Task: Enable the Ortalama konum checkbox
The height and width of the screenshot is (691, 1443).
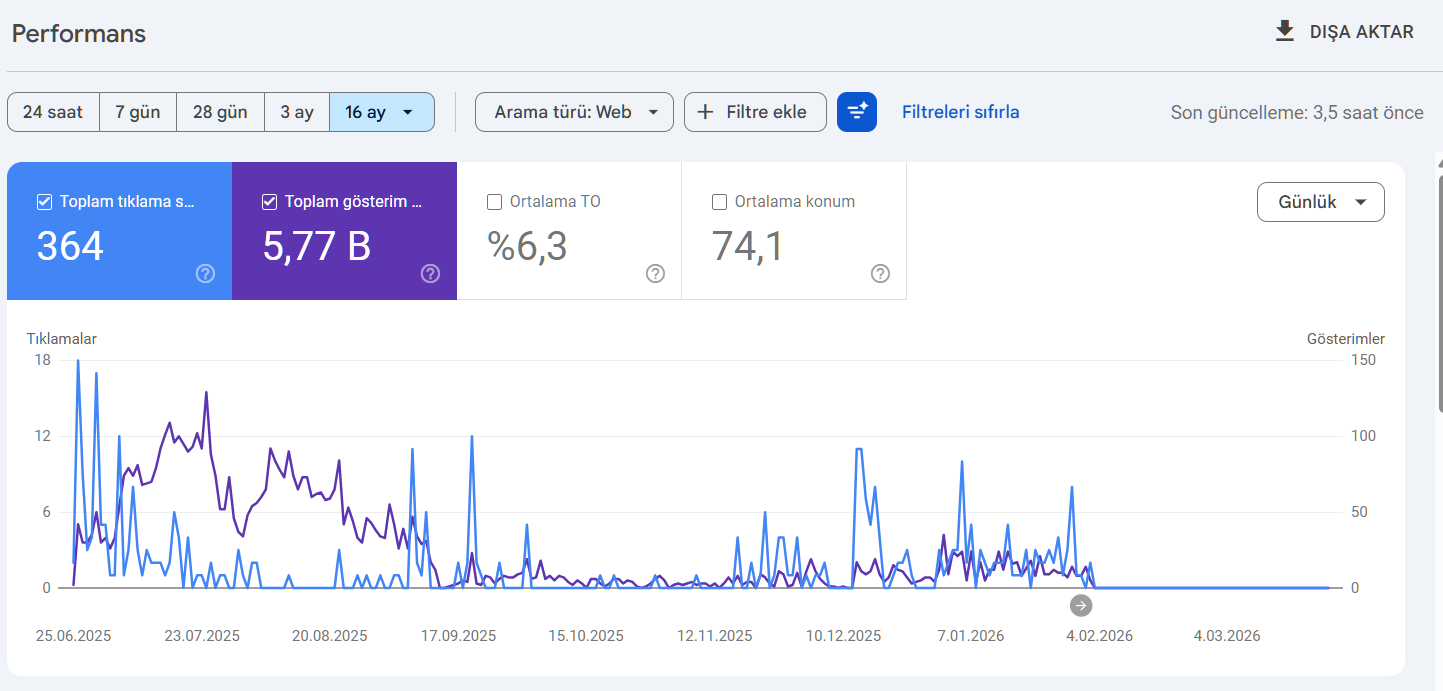Action: [x=719, y=202]
